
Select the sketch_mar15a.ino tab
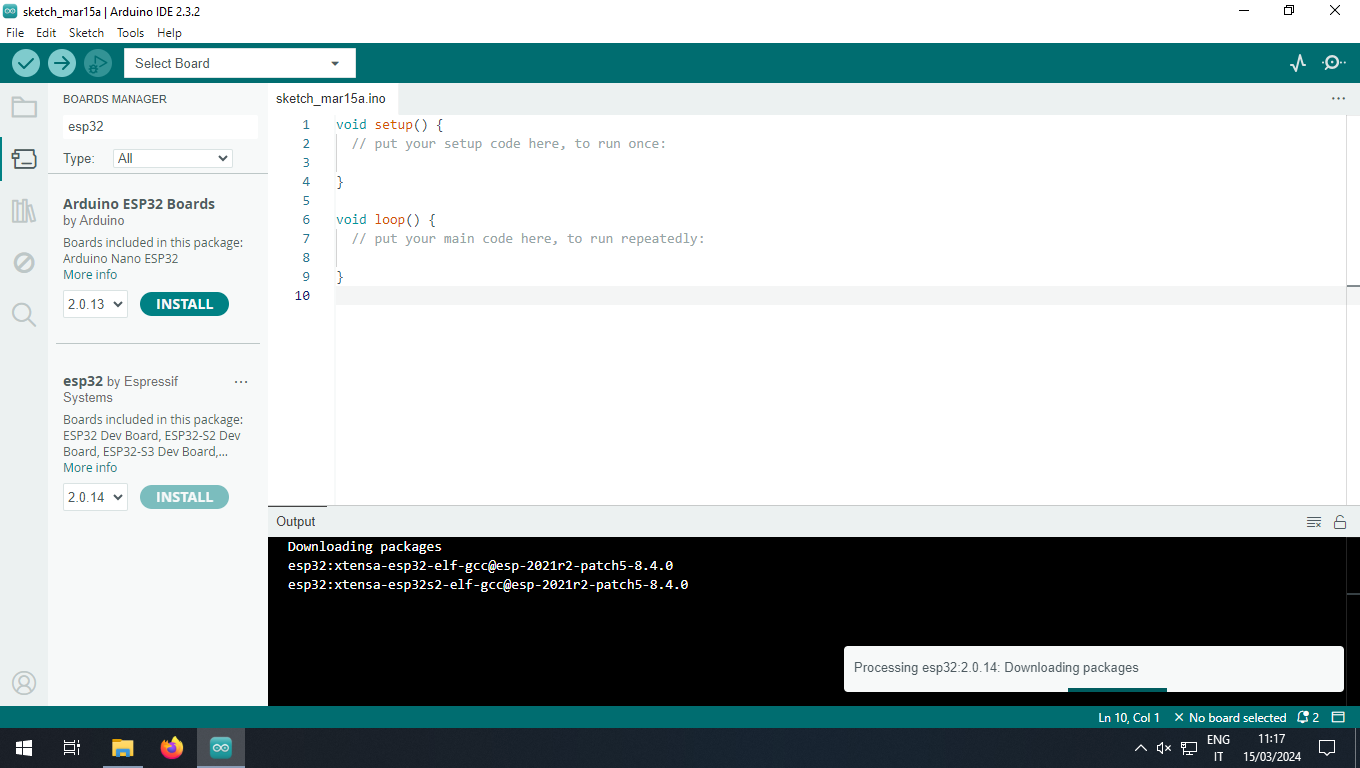click(331, 99)
